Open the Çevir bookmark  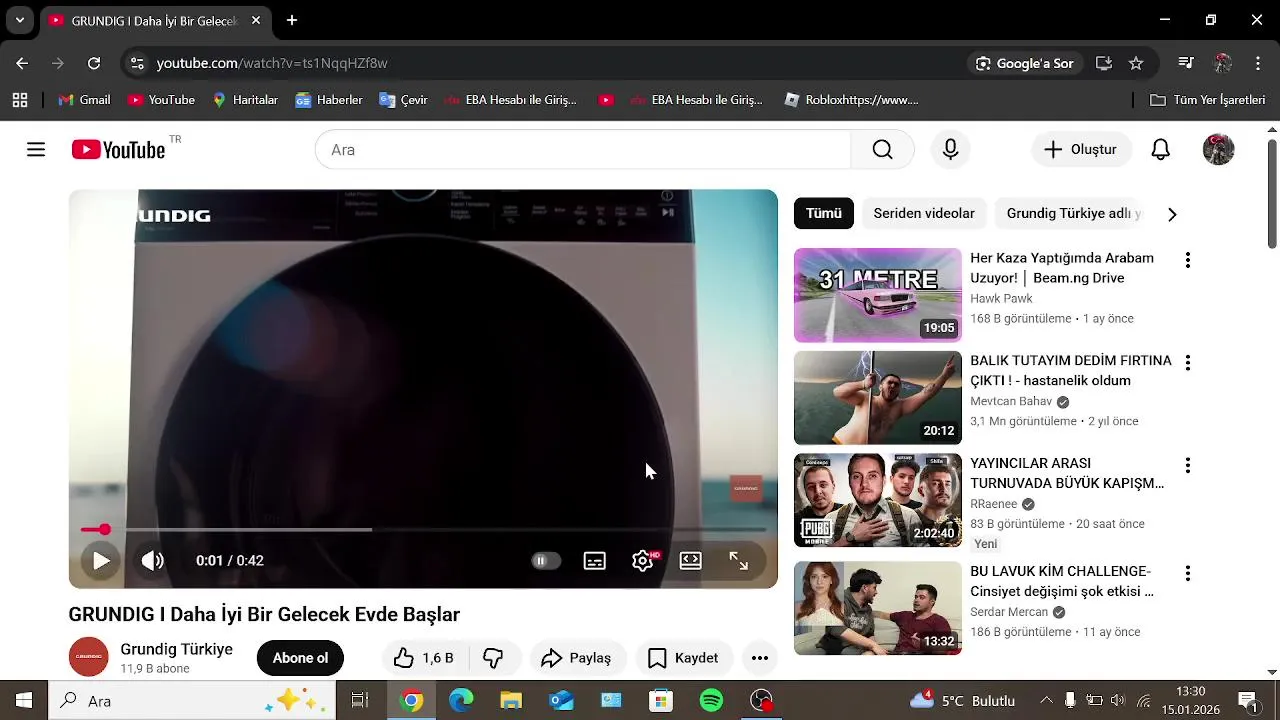click(x=403, y=100)
